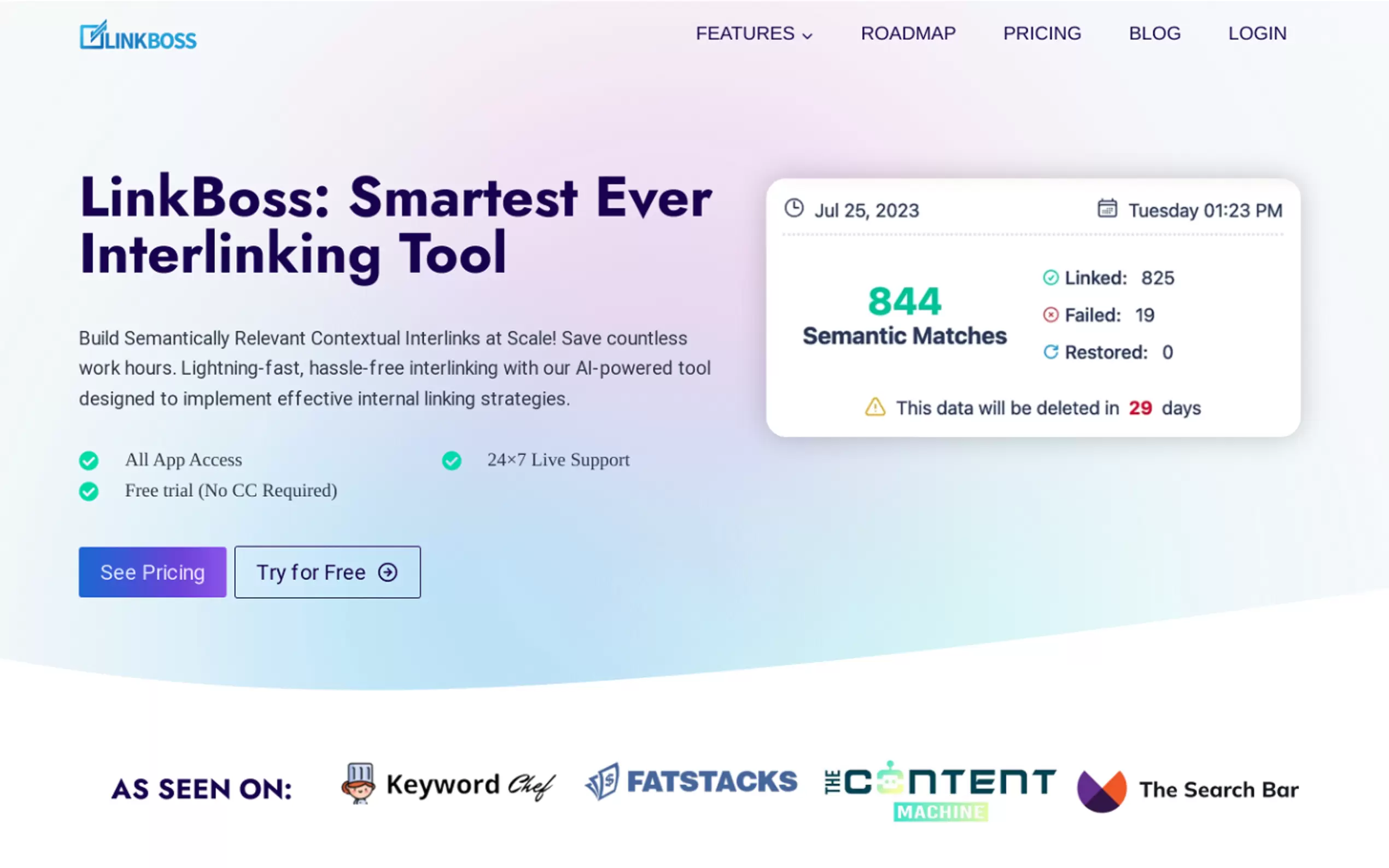This screenshot has width=1389, height=868.
Task: Click the All App Access checkmark
Action: [89, 460]
